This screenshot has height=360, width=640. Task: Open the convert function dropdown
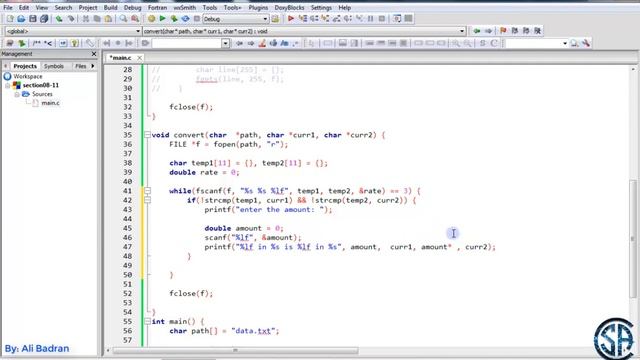click(x=462, y=31)
